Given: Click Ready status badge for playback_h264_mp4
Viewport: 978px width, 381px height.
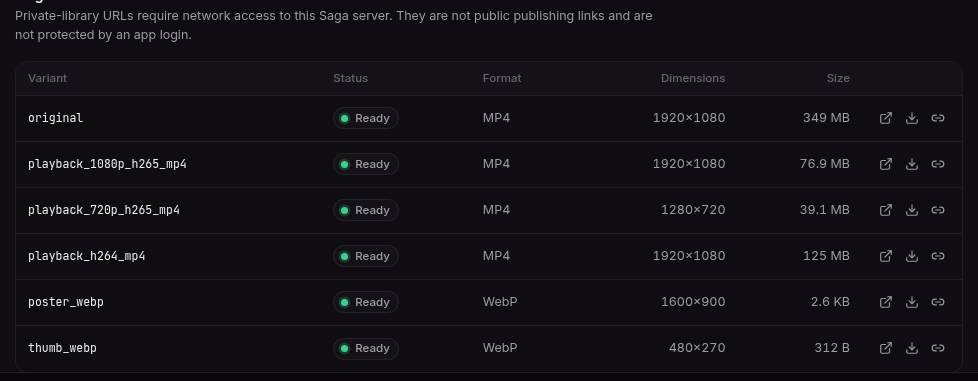Looking at the screenshot, I should tap(366, 256).
